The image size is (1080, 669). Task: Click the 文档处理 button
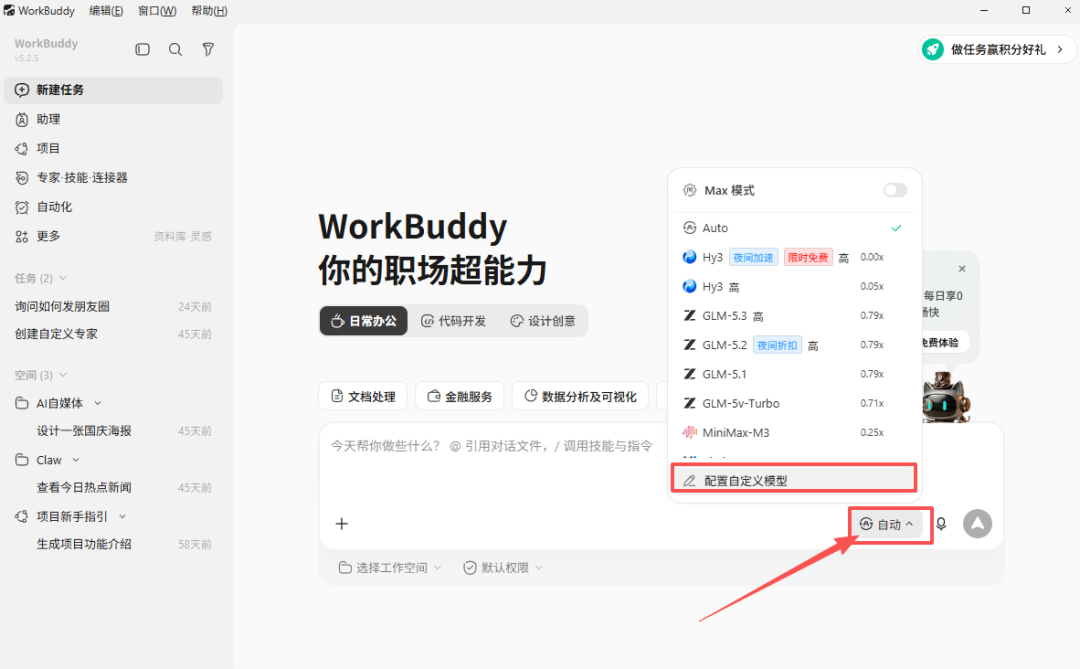(x=363, y=396)
